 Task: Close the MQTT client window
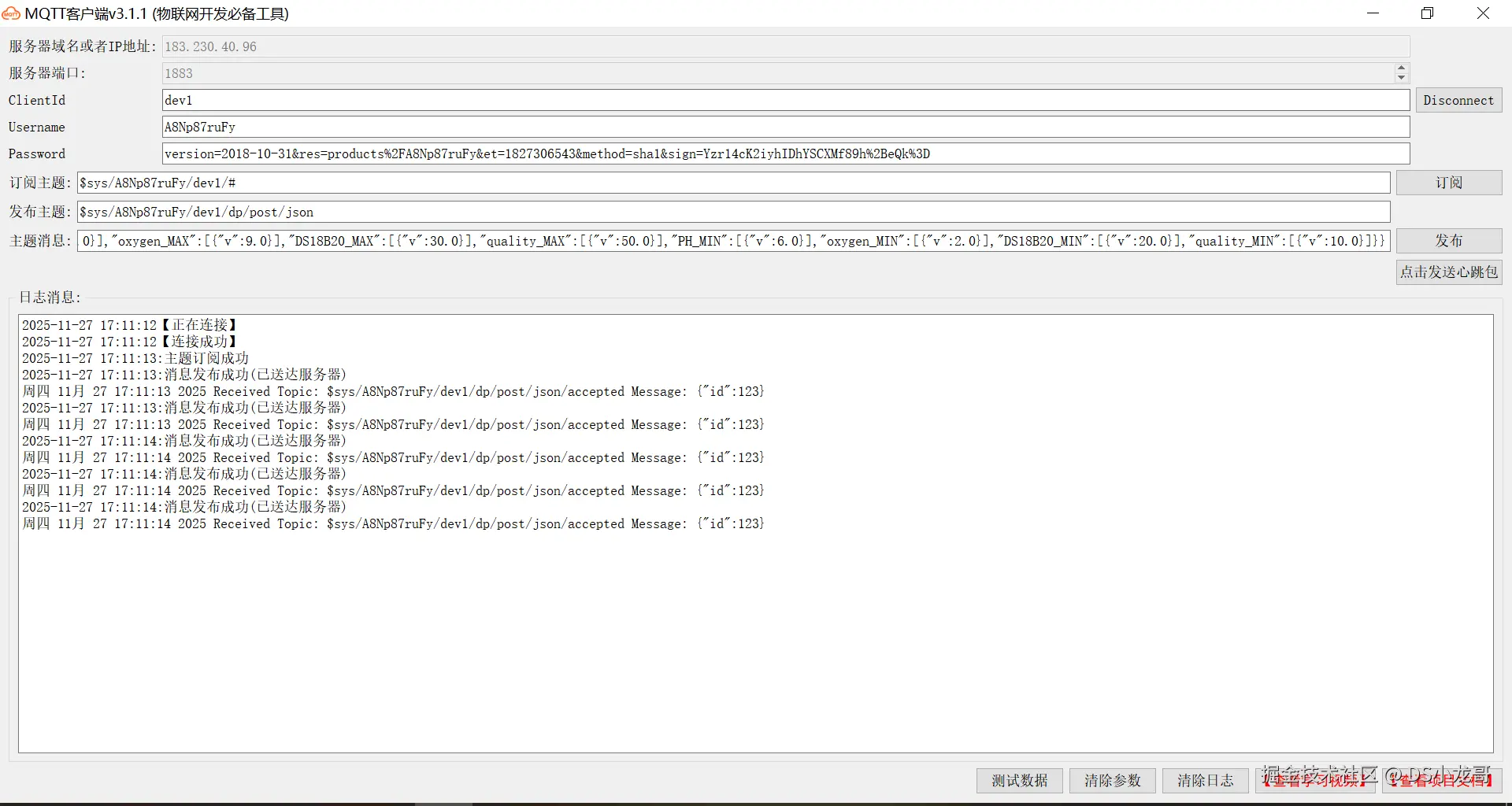point(1483,13)
